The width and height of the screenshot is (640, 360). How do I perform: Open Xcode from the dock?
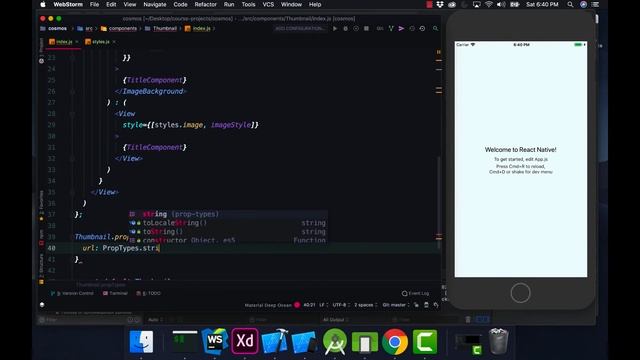point(275,341)
